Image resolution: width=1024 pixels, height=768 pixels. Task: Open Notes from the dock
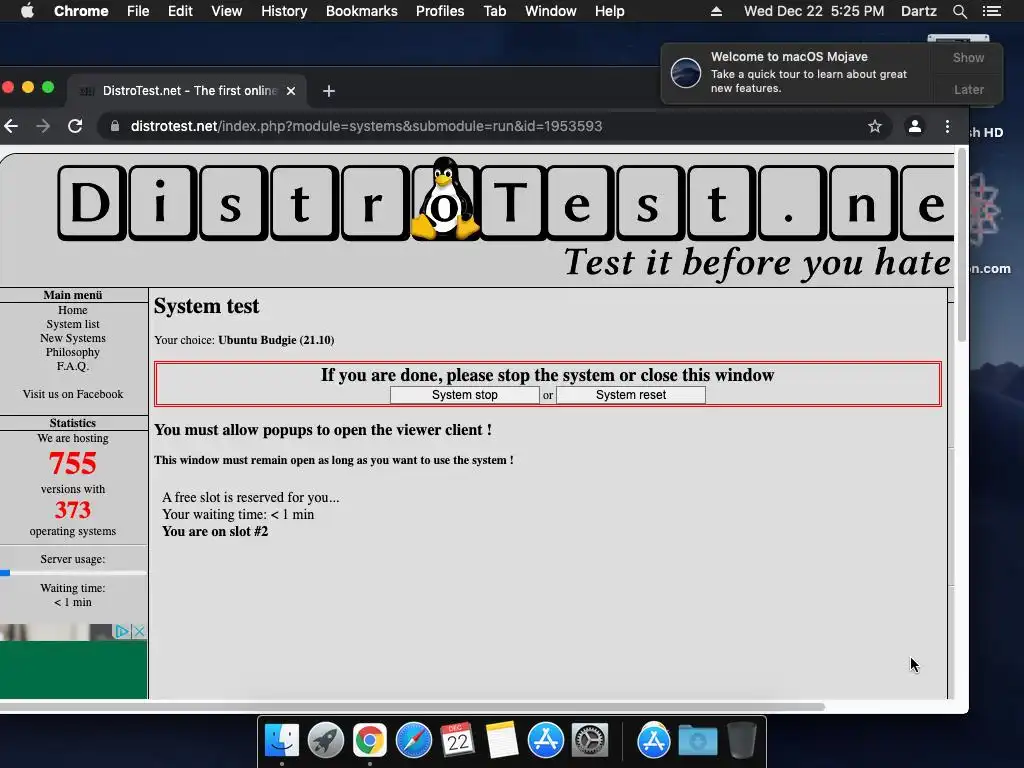(x=502, y=741)
